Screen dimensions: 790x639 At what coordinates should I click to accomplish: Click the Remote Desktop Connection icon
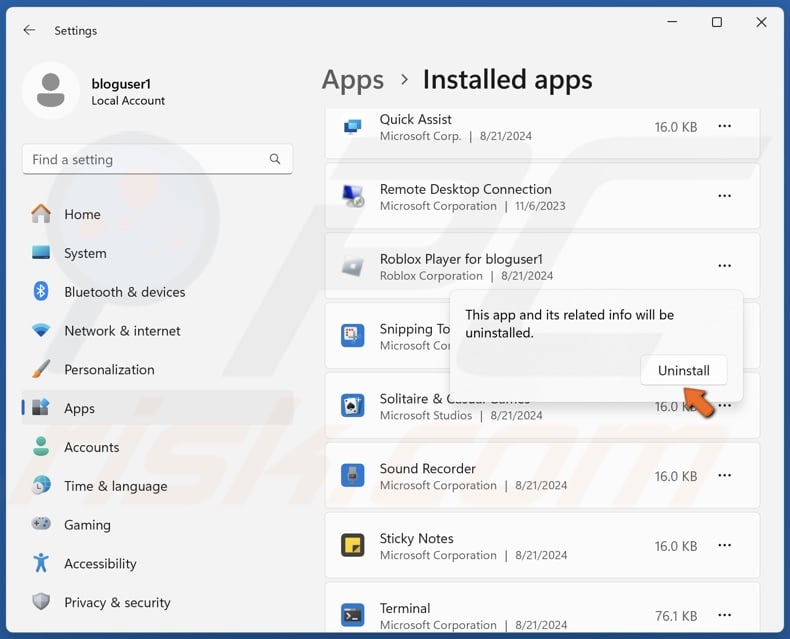pos(353,196)
